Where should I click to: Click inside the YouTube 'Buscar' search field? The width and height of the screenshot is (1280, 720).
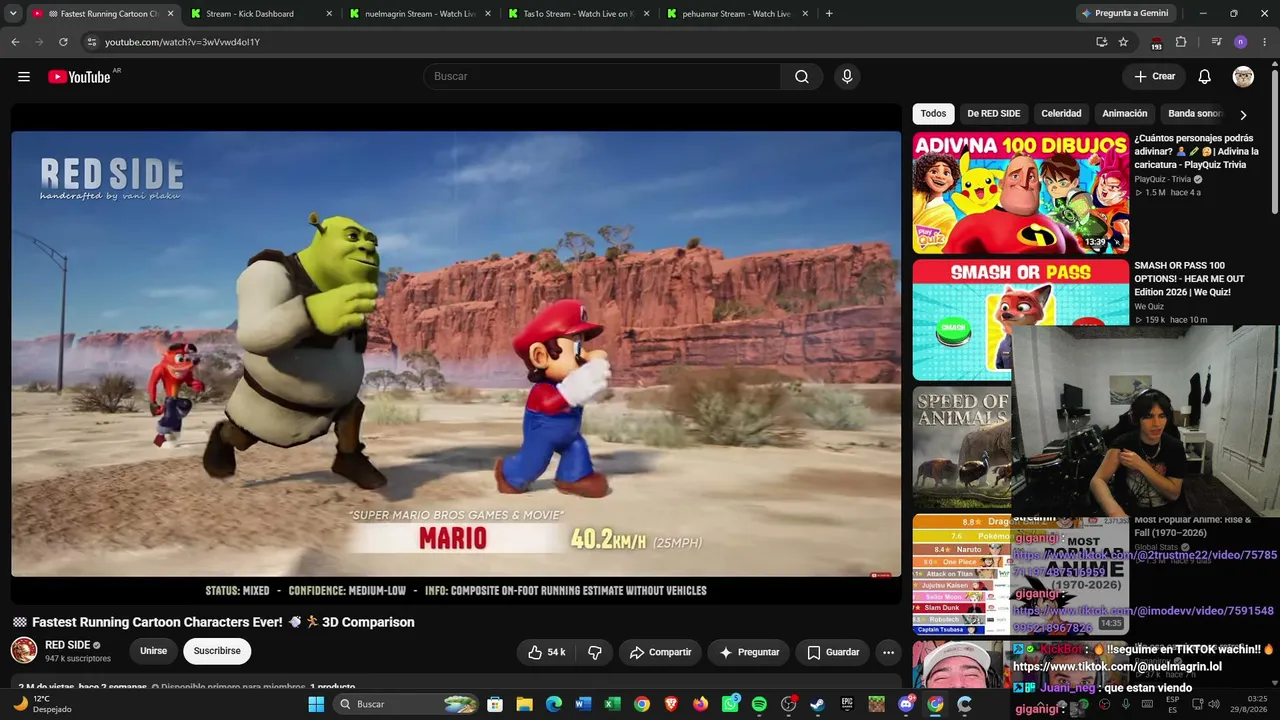click(602, 77)
